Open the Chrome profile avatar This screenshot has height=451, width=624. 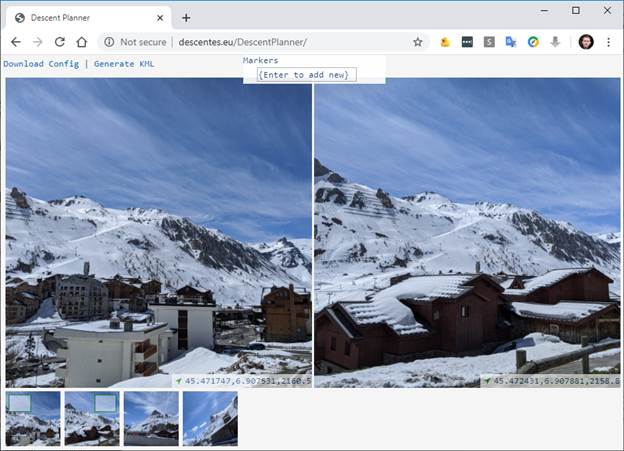[586, 42]
